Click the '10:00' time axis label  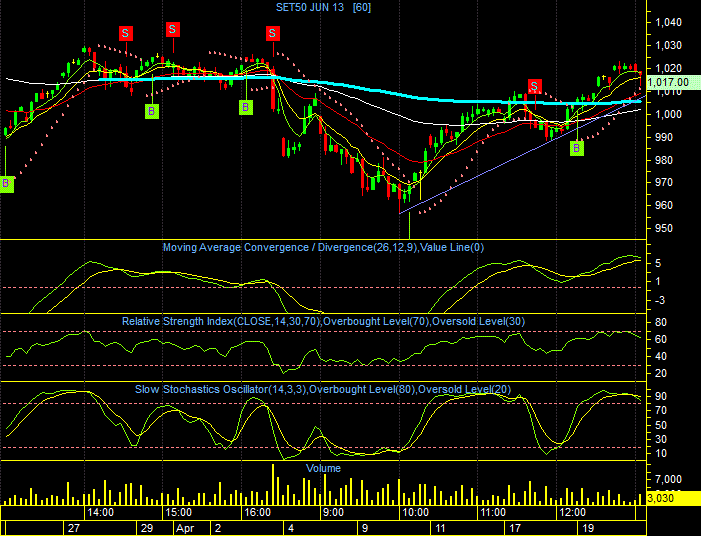tap(415, 512)
